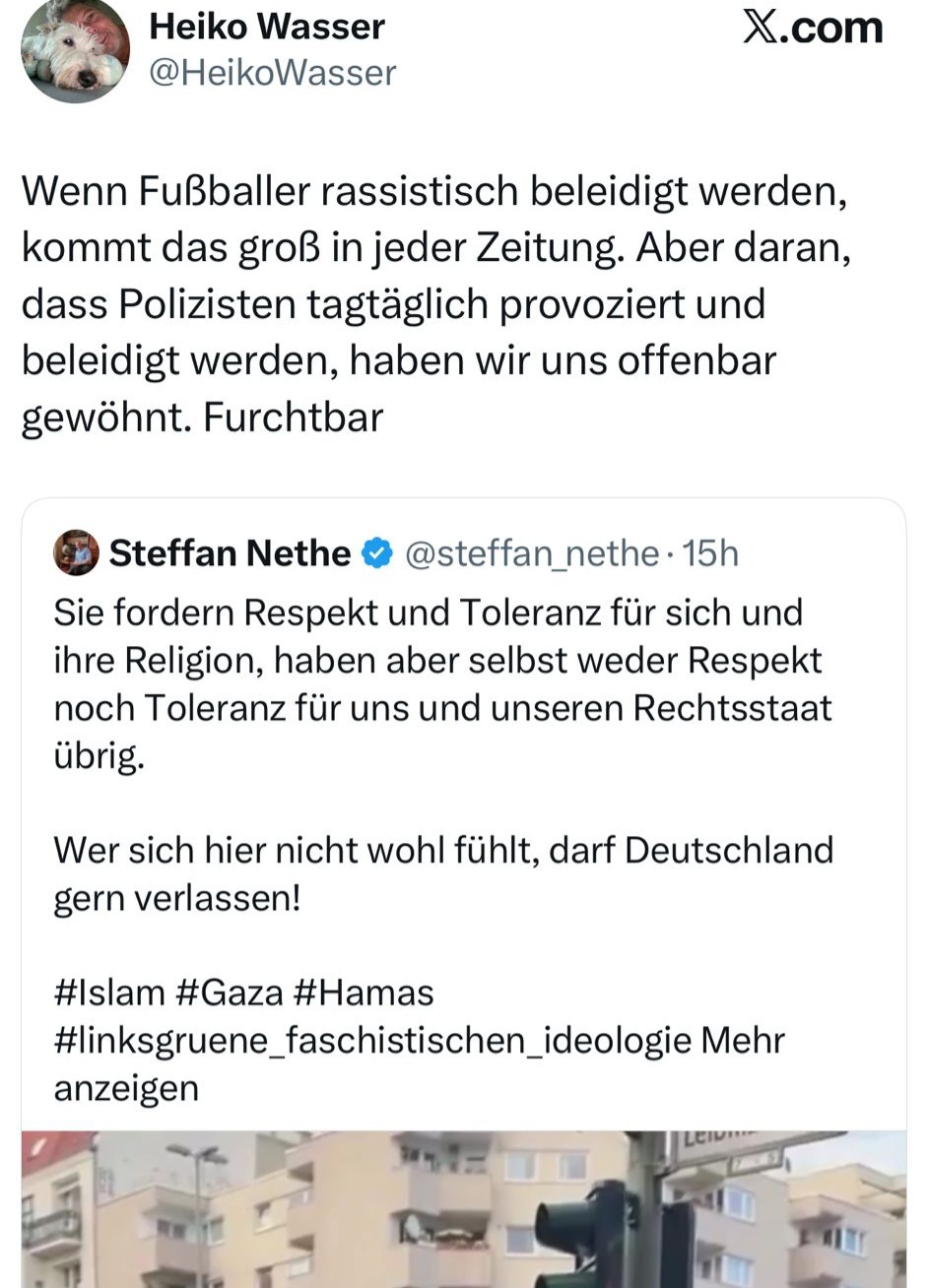The height and width of the screenshot is (1288, 928).
Task: Click the main post text about Fußballer
Action: click(433, 303)
